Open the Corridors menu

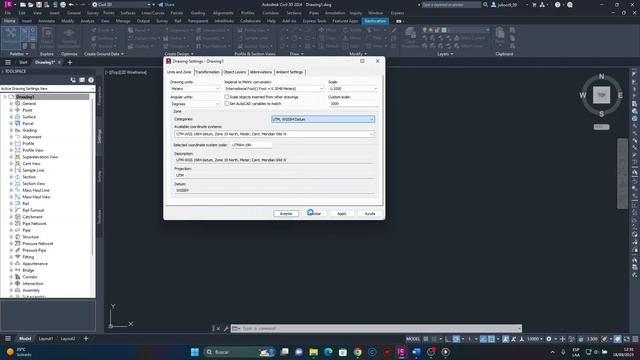tap(270, 13)
